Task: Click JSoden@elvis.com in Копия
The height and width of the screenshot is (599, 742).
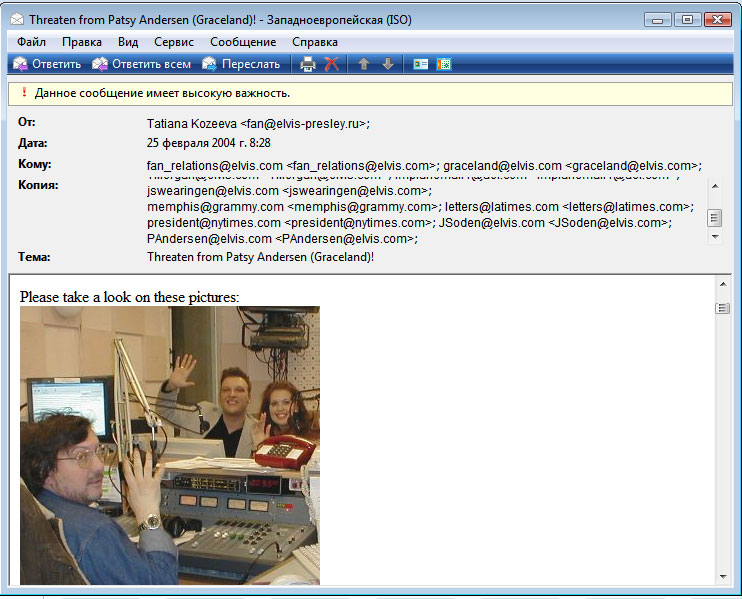Action: coord(555,222)
